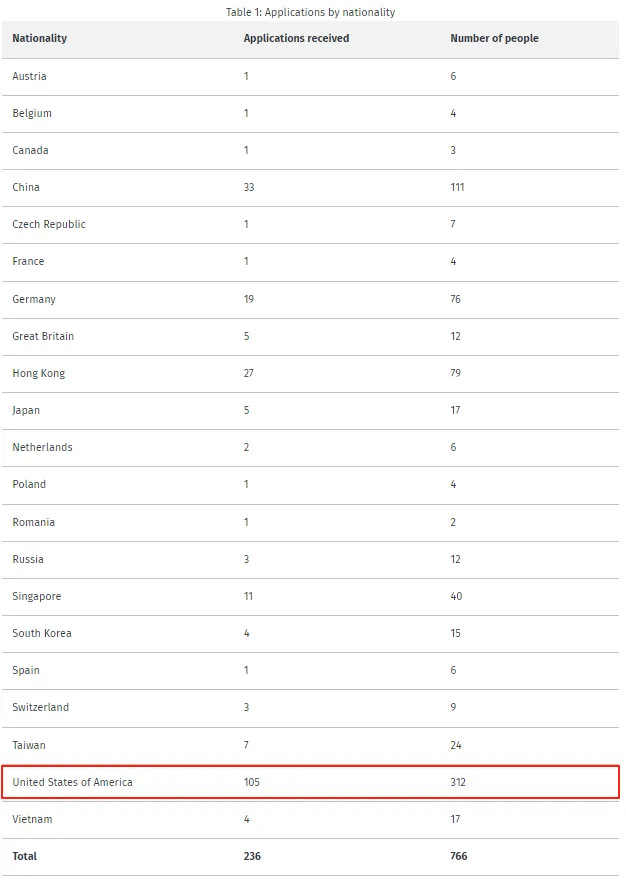Select the Hong Kong row label

(39, 374)
